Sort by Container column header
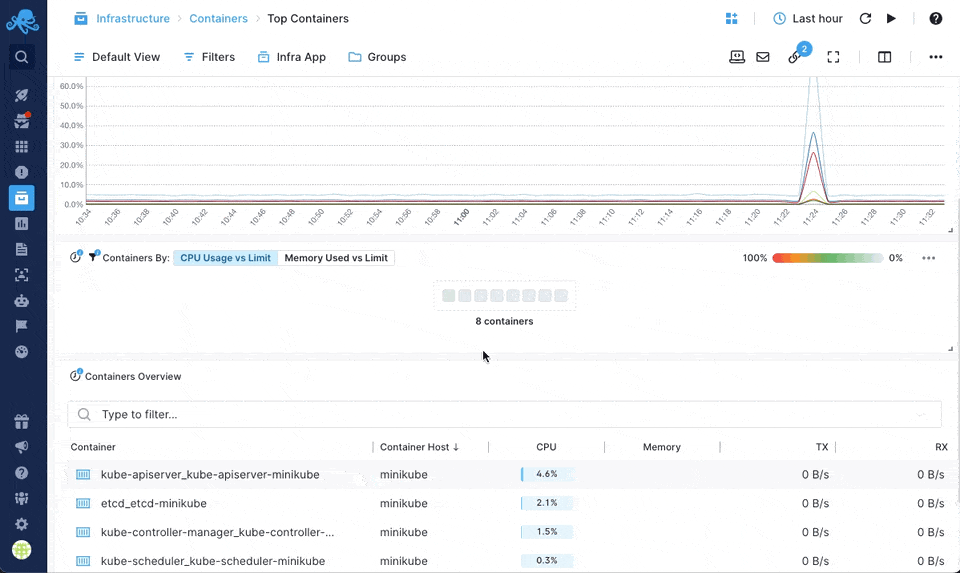 [93, 447]
